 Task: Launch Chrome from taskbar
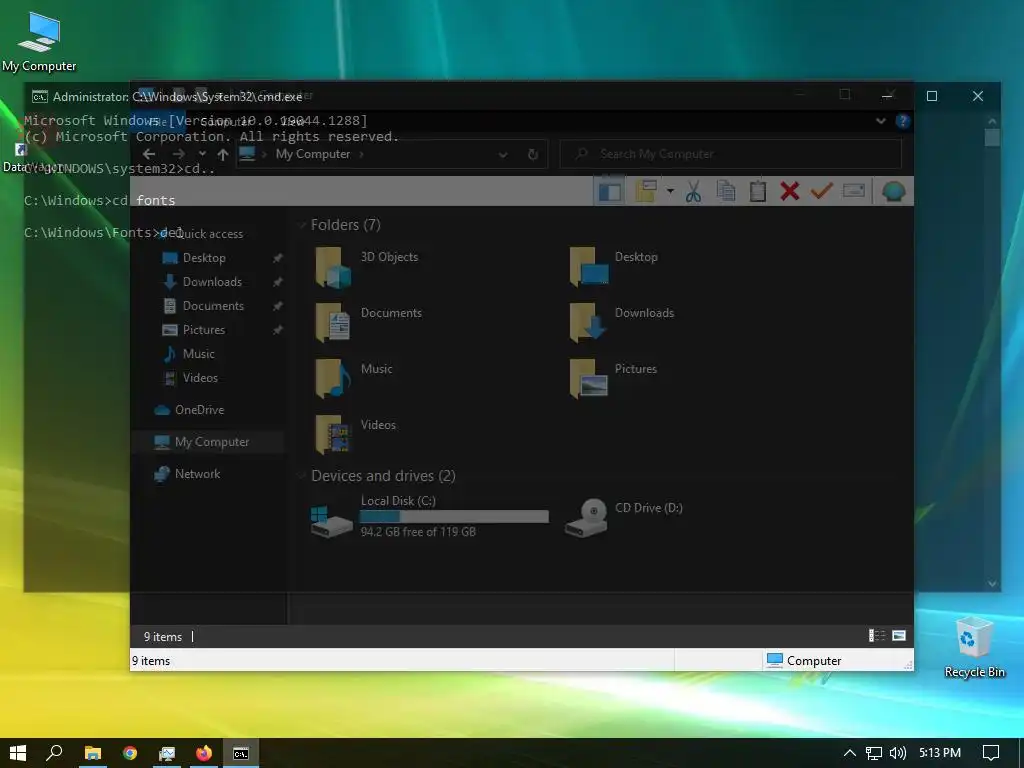click(130, 753)
